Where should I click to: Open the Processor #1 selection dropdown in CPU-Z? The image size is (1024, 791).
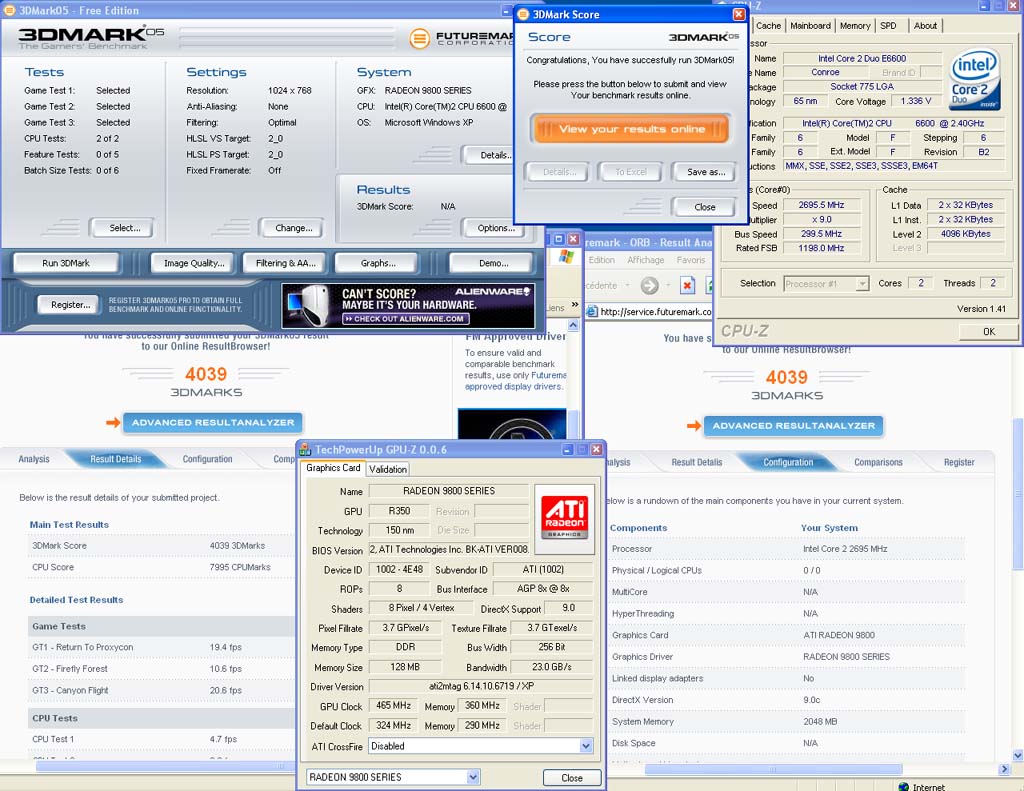pyautogui.click(x=863, y=283)
